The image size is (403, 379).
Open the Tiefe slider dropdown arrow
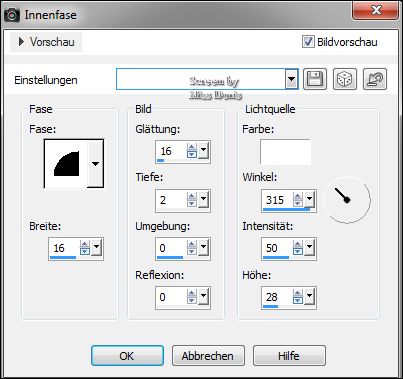[x=203, y=199]
